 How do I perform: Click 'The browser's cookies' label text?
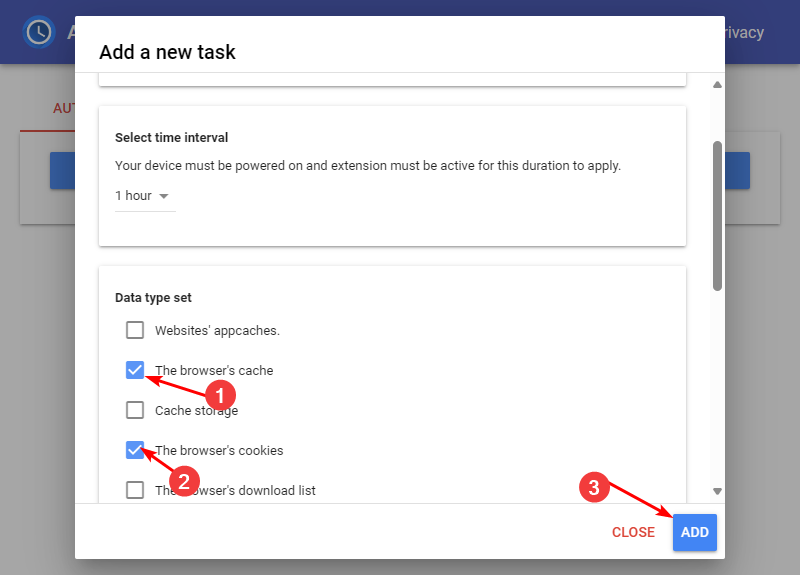(x=219, y=451)
